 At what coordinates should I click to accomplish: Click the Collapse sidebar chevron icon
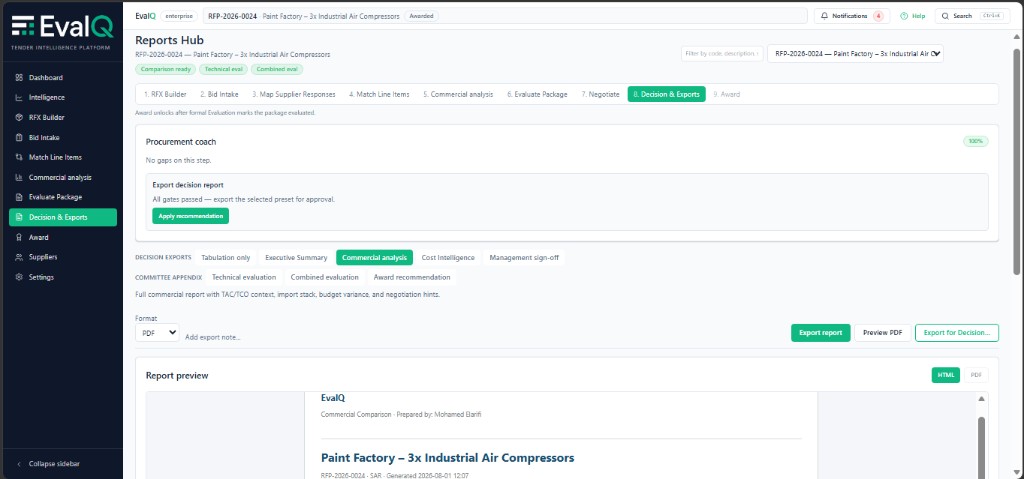pyautogui.click(x=19, y=464)
